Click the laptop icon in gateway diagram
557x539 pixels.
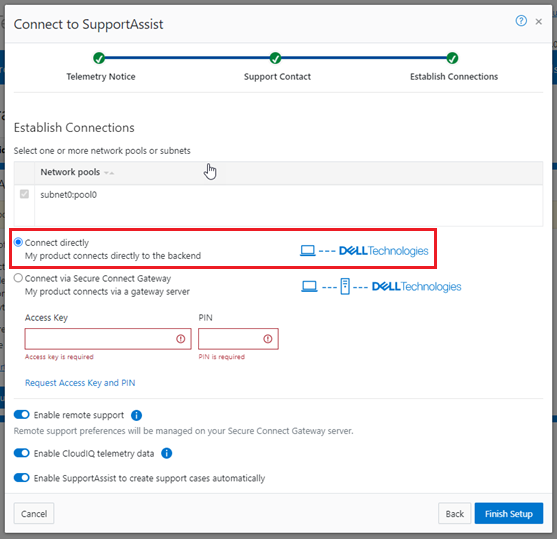[x=309, y=286]
